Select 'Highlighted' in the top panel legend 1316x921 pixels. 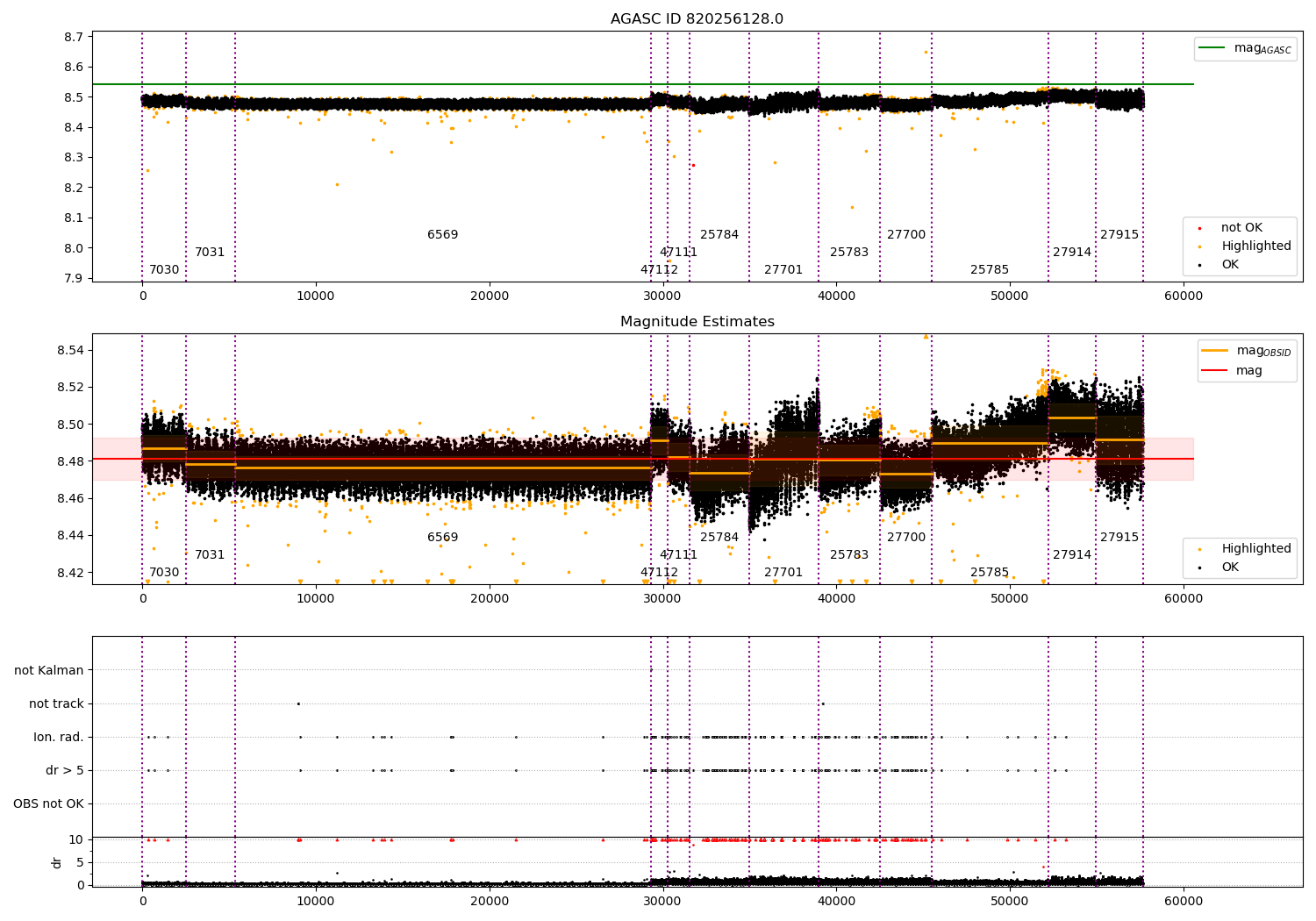tap(1245, 246)
